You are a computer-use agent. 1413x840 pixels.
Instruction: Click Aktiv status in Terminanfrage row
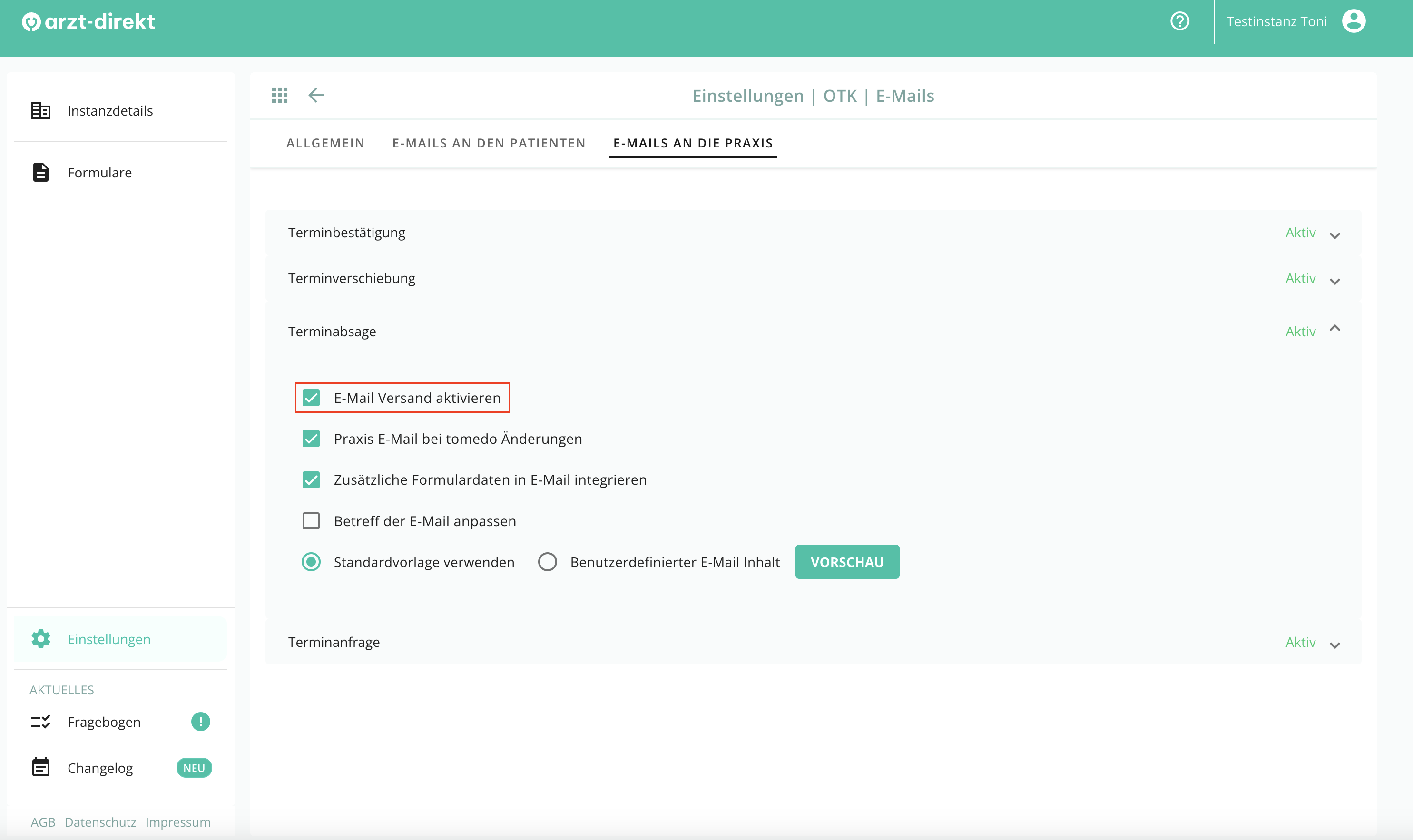tap(1300, 643)
